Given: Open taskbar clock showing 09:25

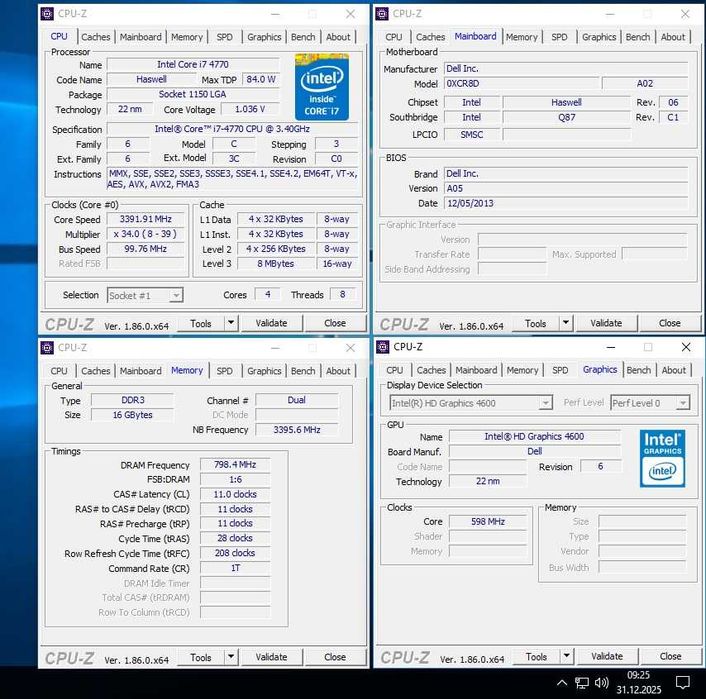Looking at the screenshot, I should point(638,682).
